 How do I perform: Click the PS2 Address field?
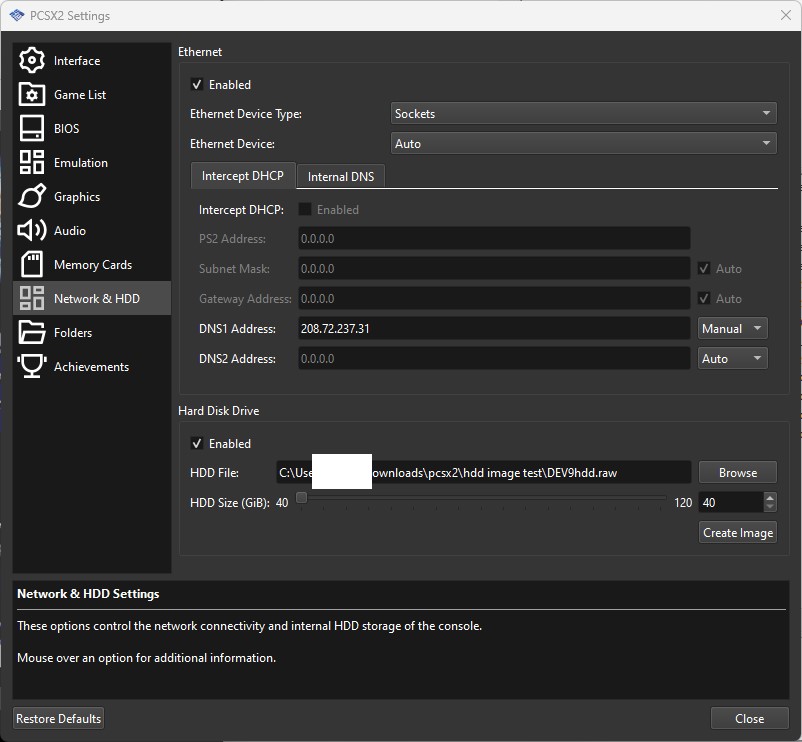click(494, 238)
